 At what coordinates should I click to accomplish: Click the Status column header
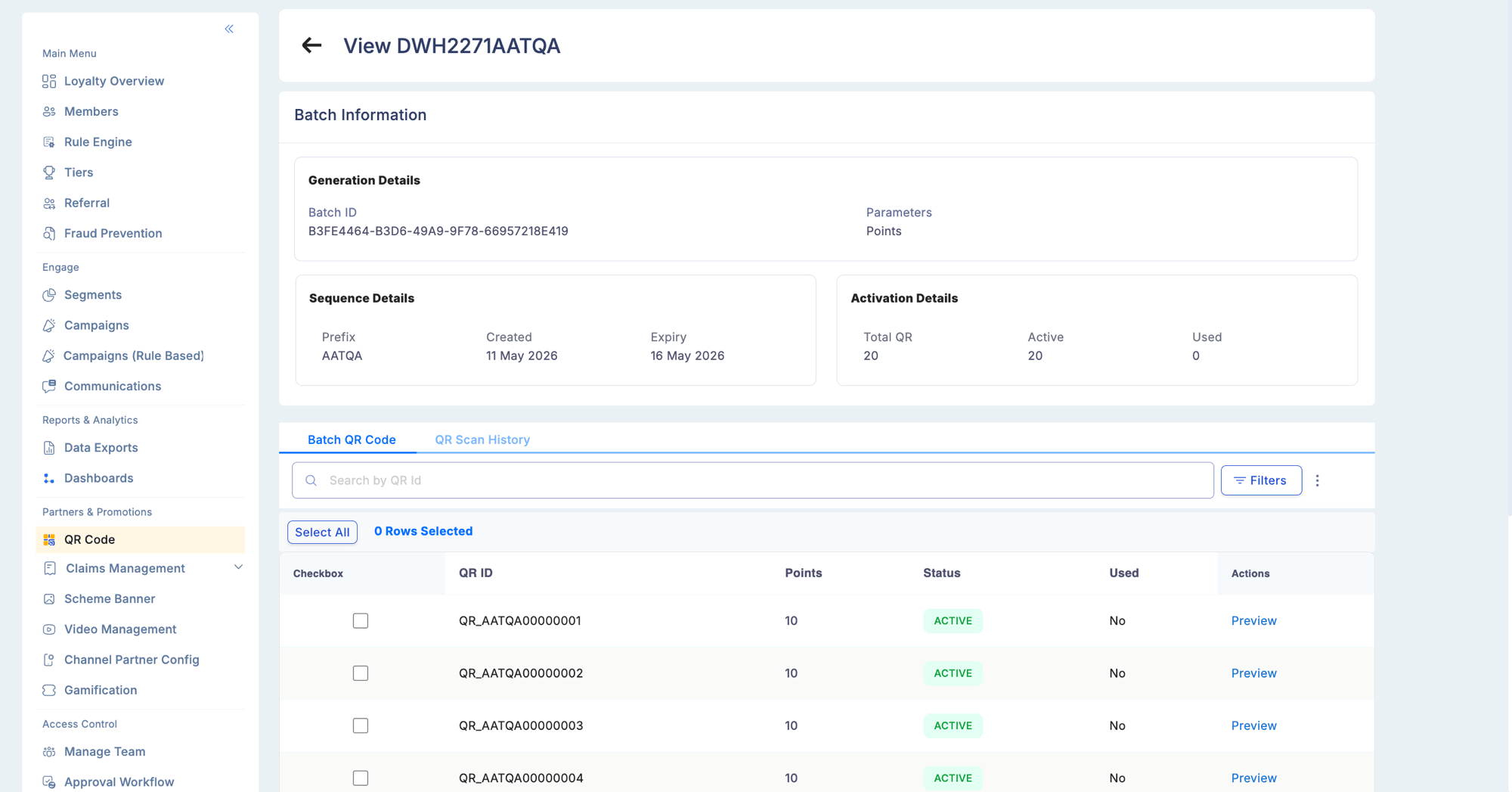pyautogui.click(x=941, y=573)
